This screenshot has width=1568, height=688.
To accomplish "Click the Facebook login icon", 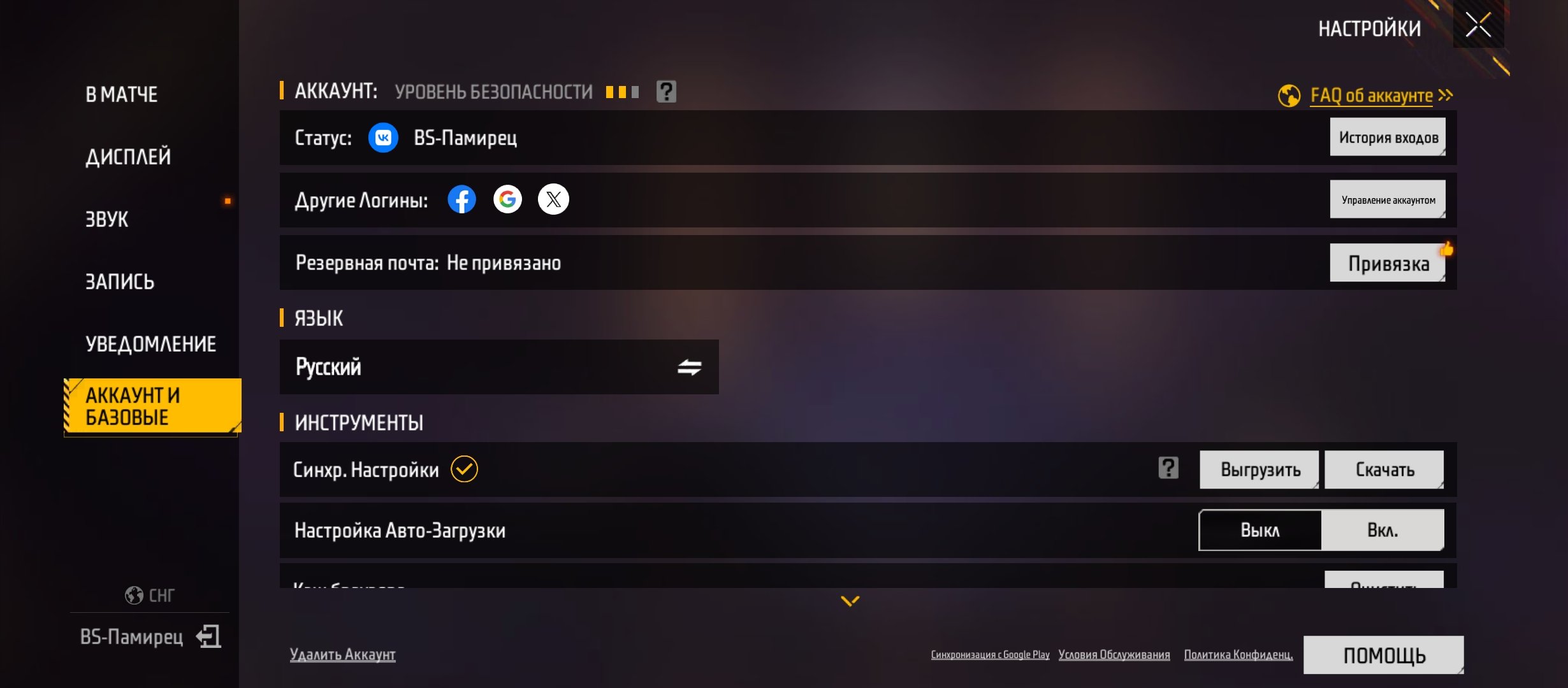I will [461, 199].
